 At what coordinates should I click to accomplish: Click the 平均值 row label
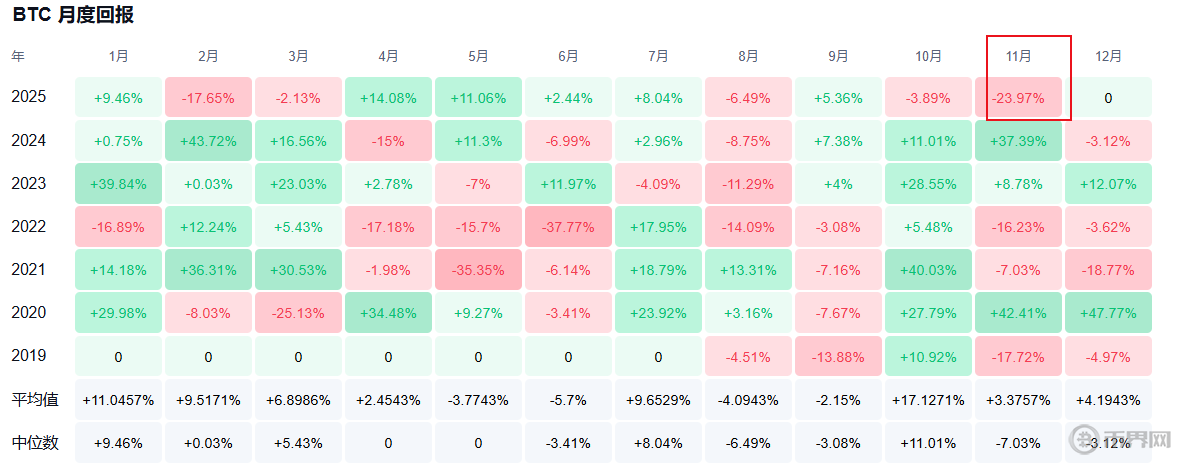pyautogui.click(x=35, y=399)
